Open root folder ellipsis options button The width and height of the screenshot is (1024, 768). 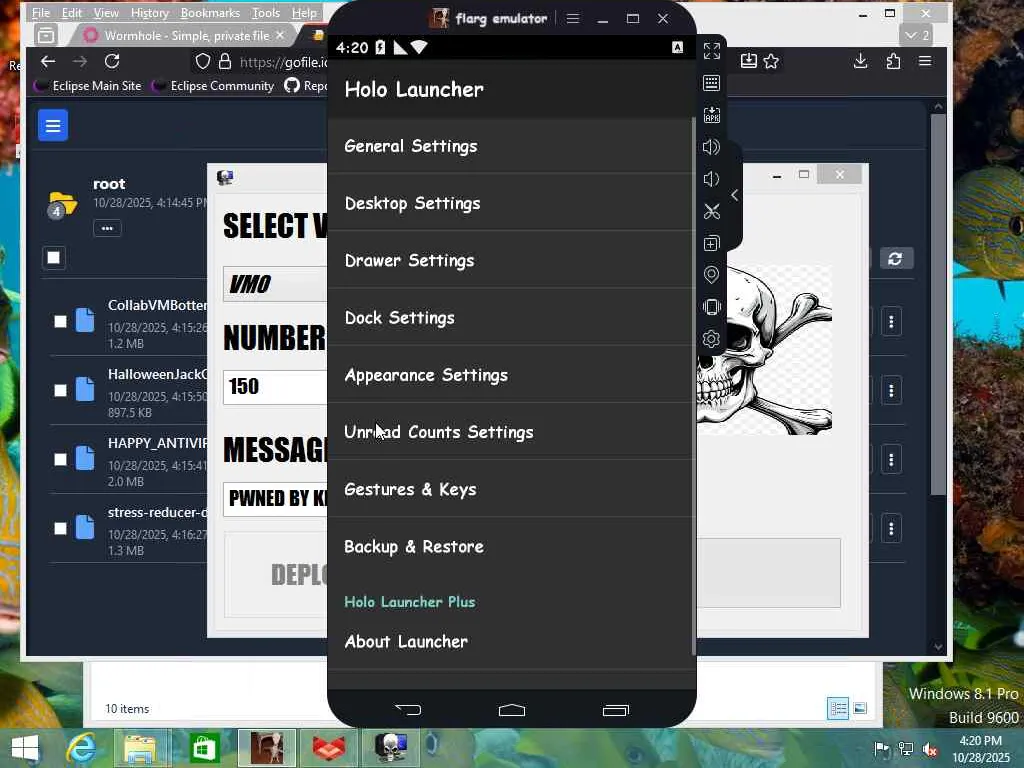[107, 228]
